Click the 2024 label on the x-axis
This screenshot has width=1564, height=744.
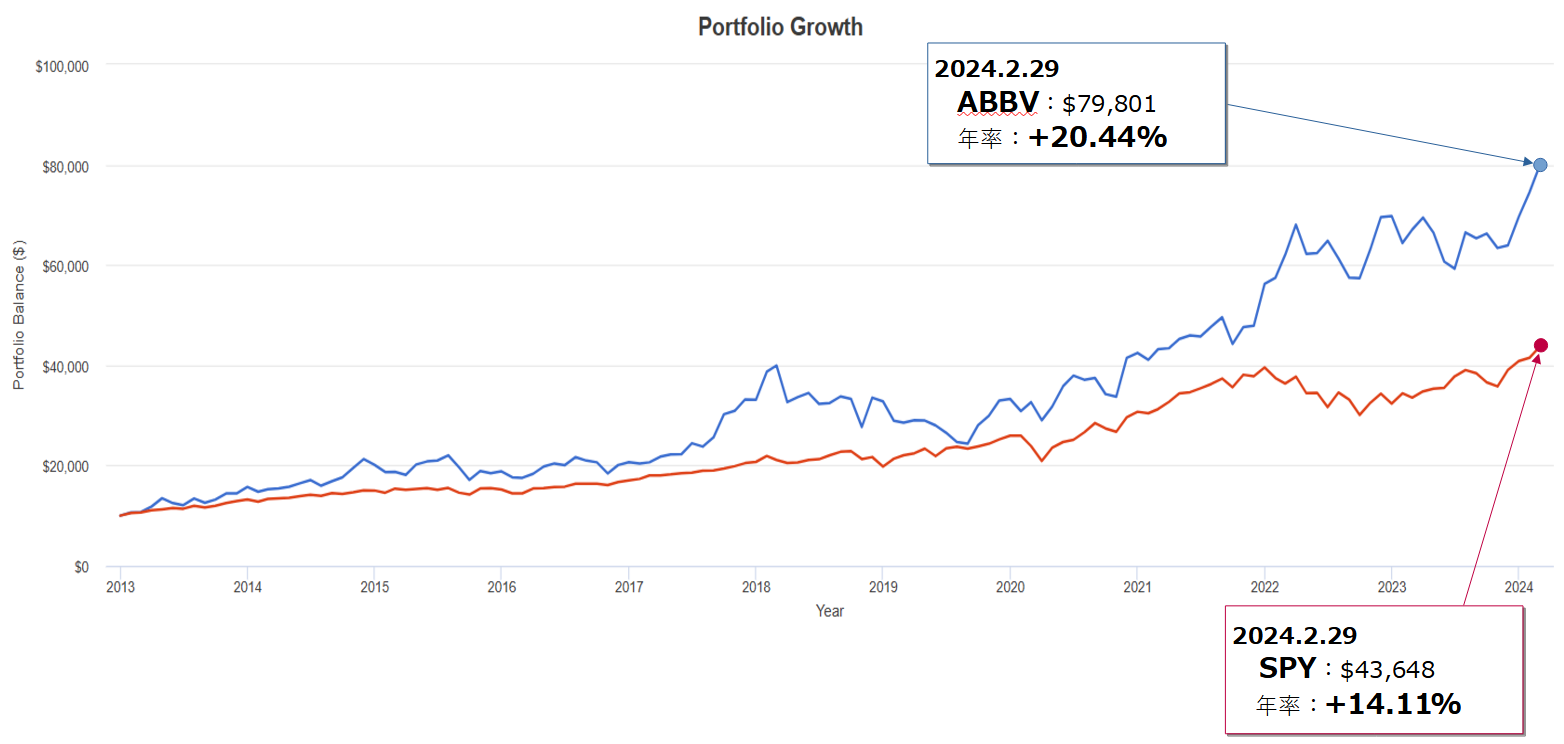(x=1518, y=587)
